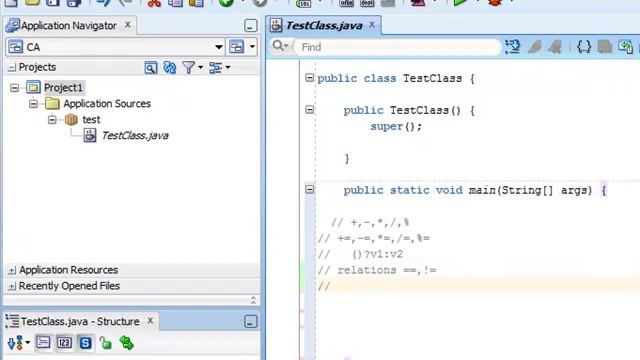Click into the Find input field
The width and height of the screenshot is (640, 360).
[x=397, y=47]
